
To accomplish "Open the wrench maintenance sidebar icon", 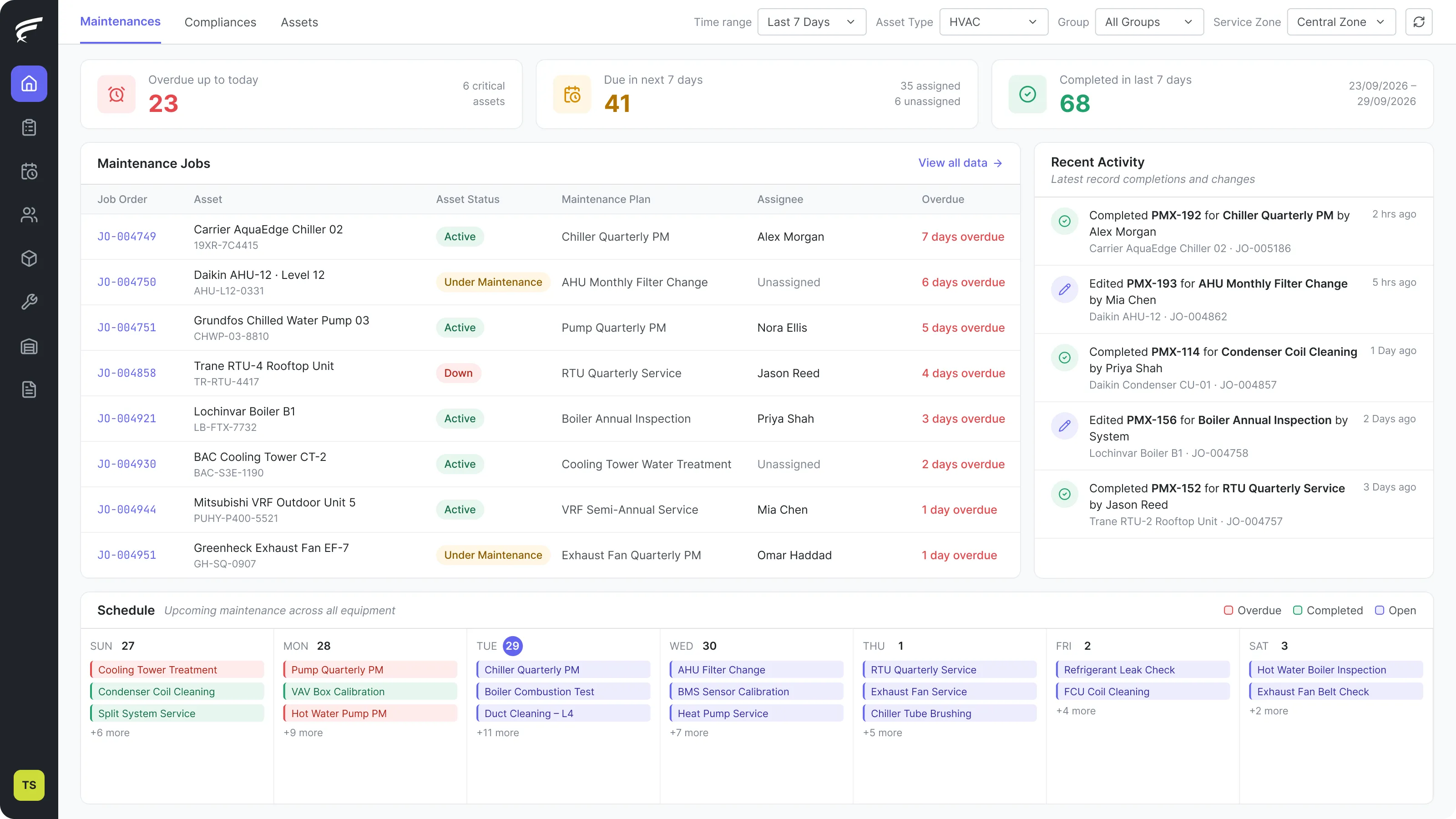I will (x=29, y=302).
